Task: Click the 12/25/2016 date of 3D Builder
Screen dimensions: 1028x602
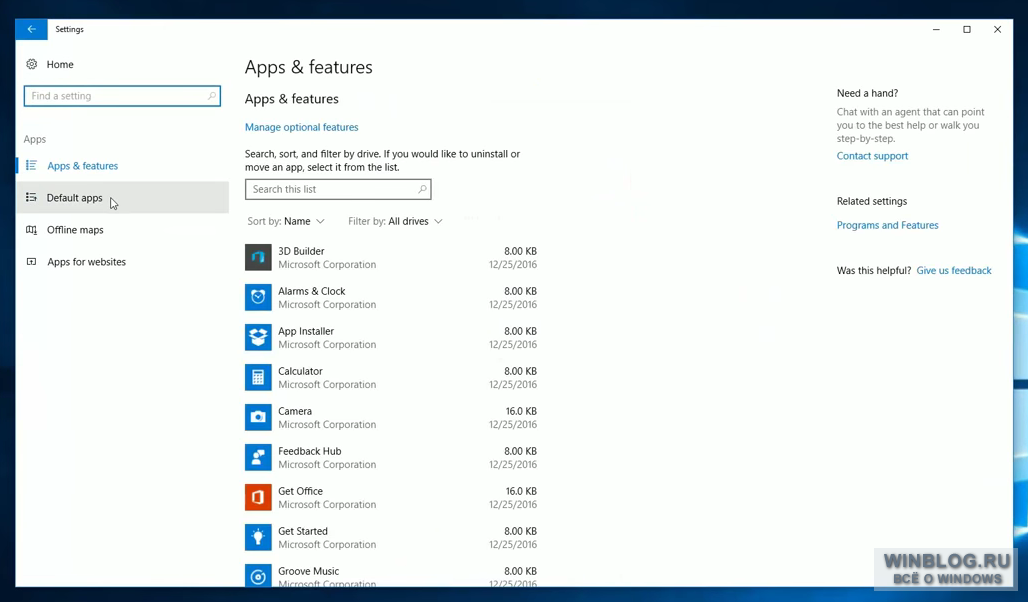Action: coord(513,265)
